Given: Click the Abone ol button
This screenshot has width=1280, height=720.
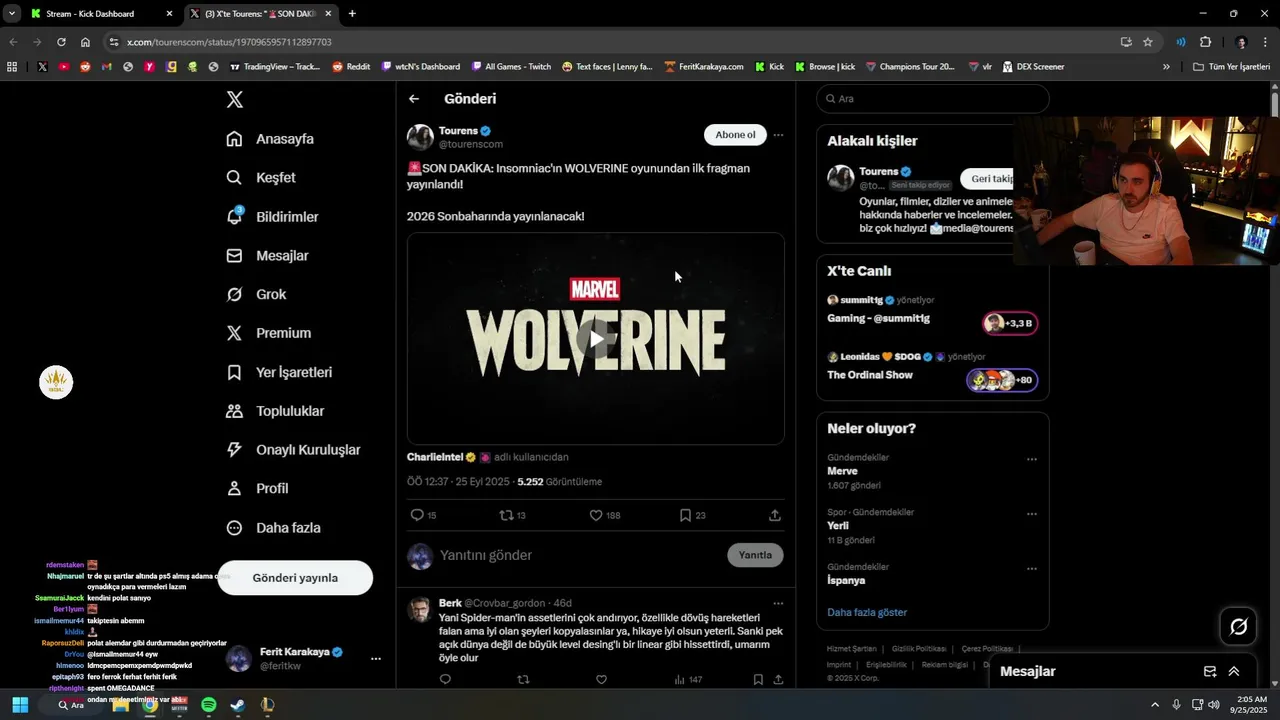Looking at the screenshot, I should click(735, 135).
